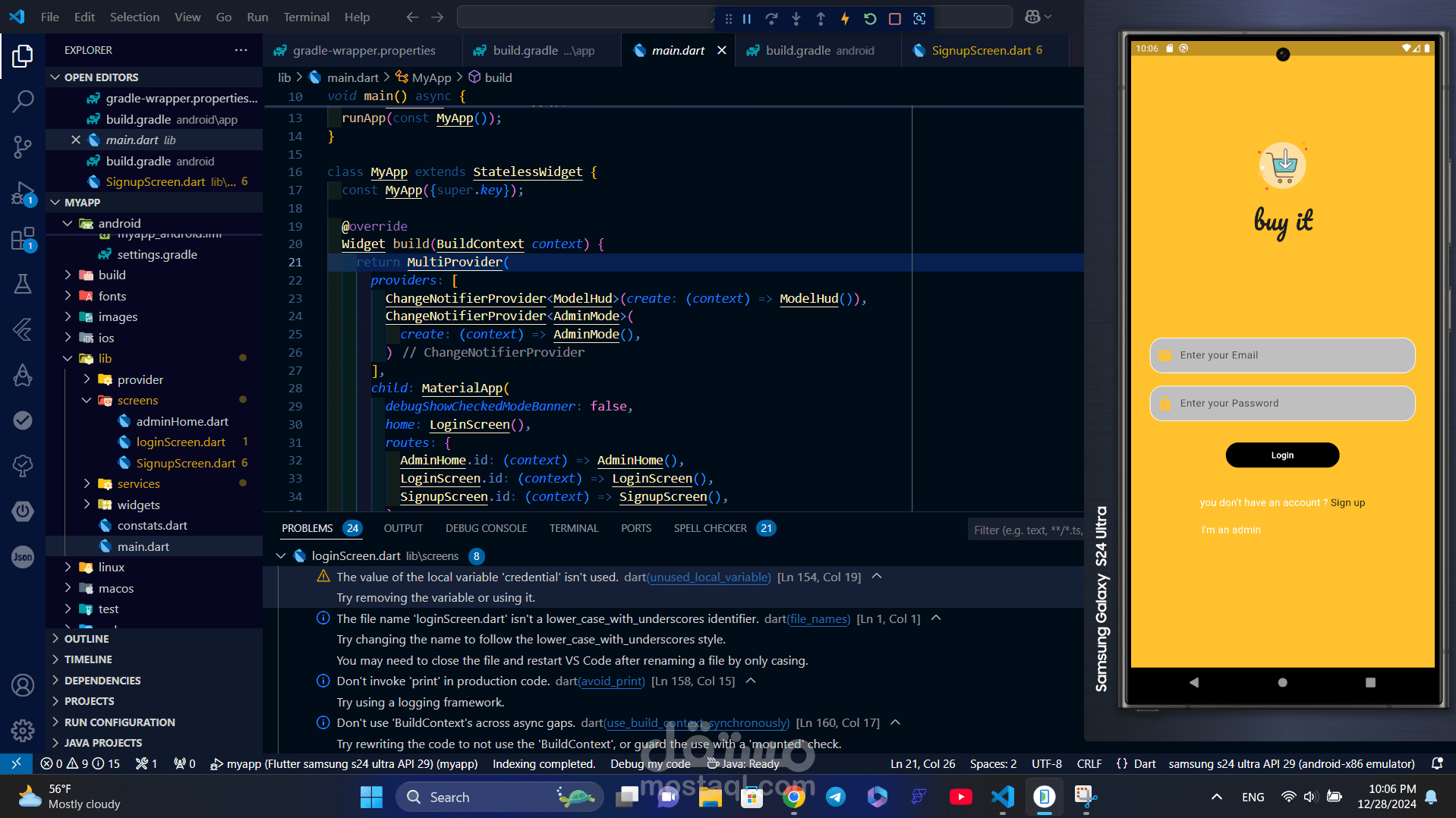Pause the debug session
Image resolution: width=1456 pixels, height=818 pixels.
click(747, 18)
